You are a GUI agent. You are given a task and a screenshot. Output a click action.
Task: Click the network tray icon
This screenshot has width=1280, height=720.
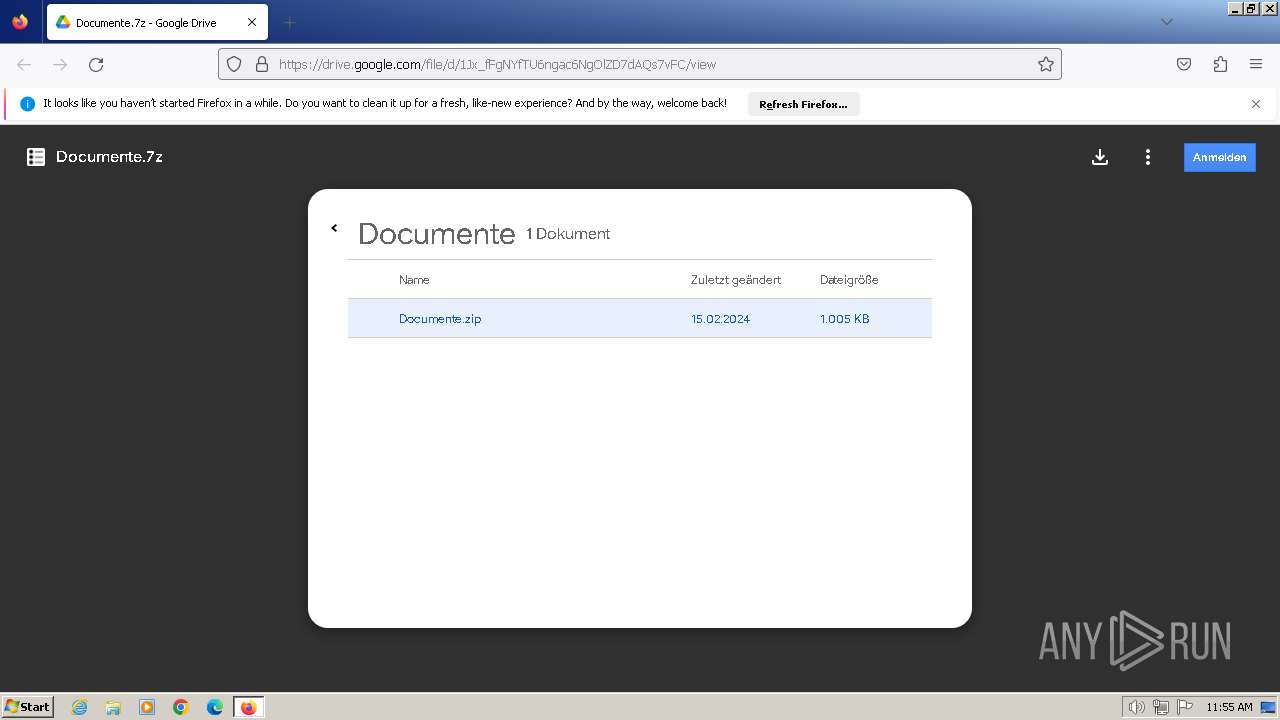click(x=1160, y=707)
